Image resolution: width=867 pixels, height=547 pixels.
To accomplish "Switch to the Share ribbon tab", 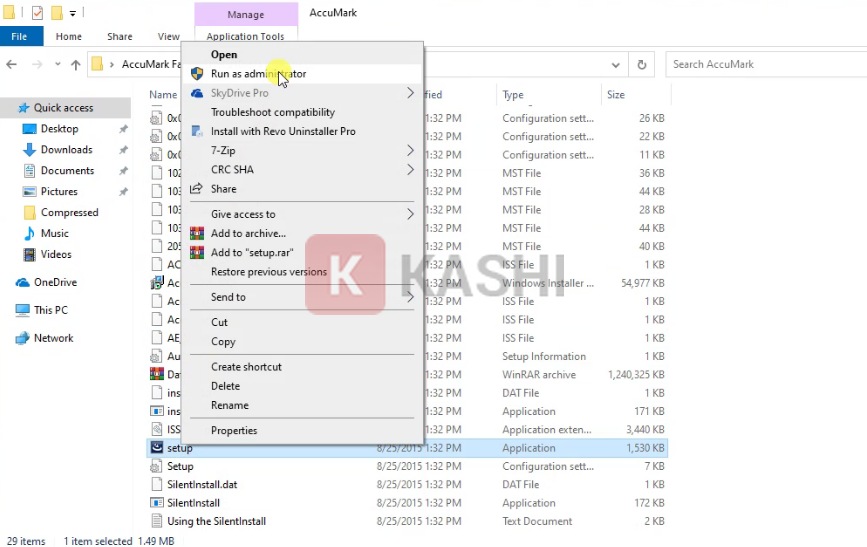I will 119,37.
